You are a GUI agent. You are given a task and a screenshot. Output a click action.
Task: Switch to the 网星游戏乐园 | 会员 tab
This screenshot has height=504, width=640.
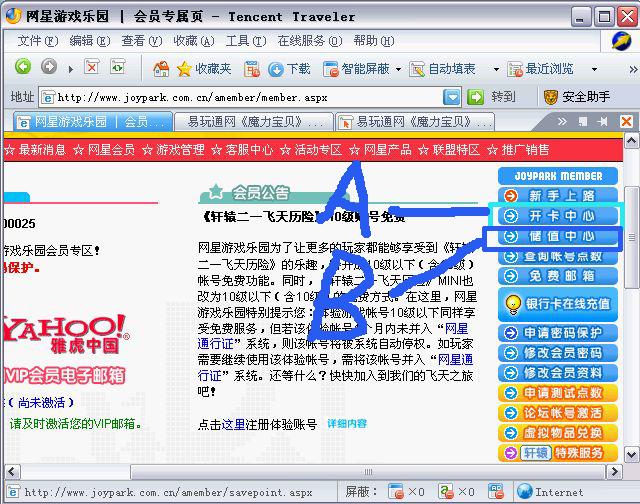93,122
